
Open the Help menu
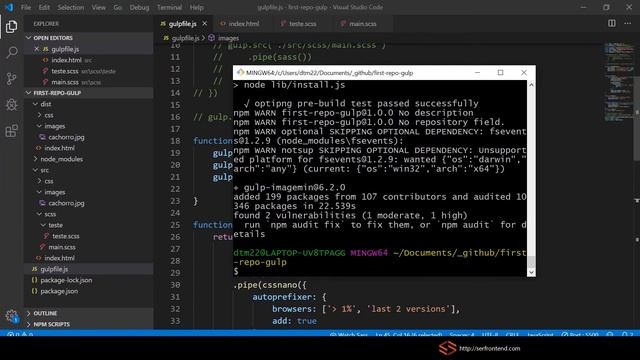(x=196, y=7)
